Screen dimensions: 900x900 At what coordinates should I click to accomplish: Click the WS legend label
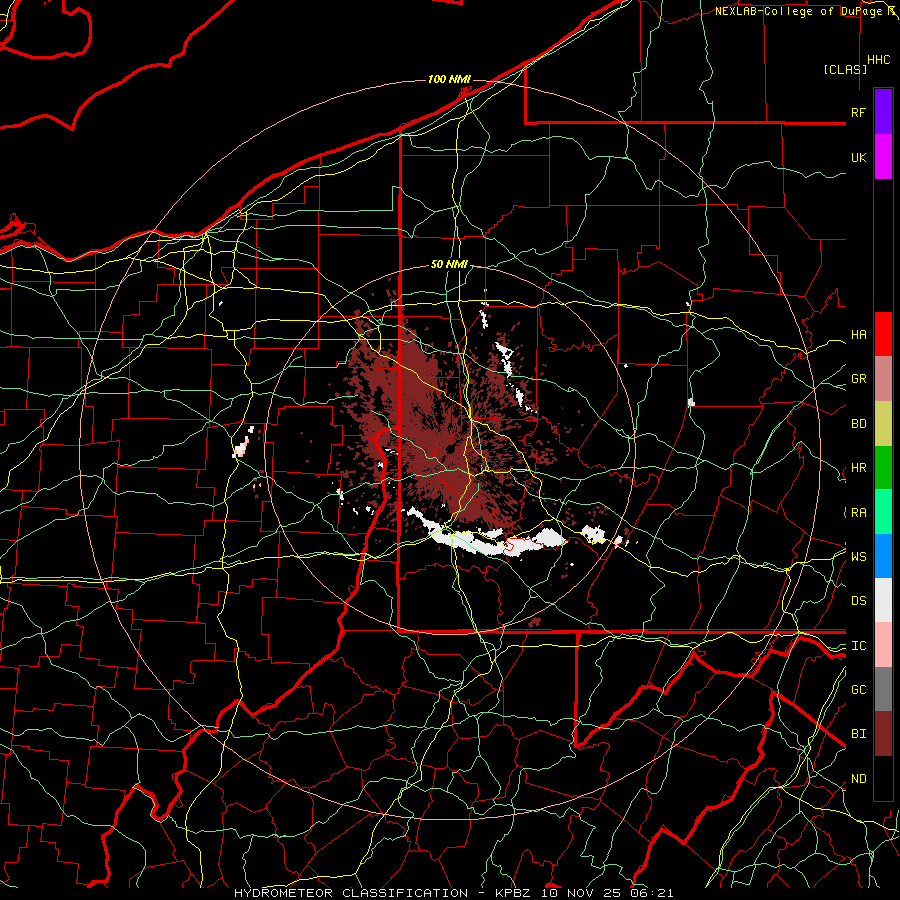click(x=858, y=557)
